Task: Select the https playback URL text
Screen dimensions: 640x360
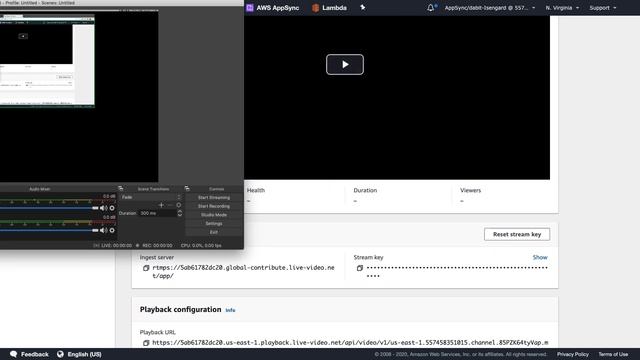Action: (350, 343)
